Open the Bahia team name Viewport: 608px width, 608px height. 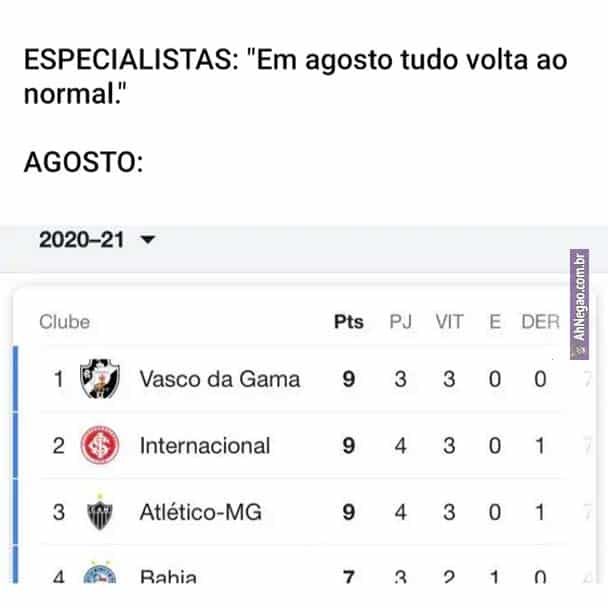168,576
